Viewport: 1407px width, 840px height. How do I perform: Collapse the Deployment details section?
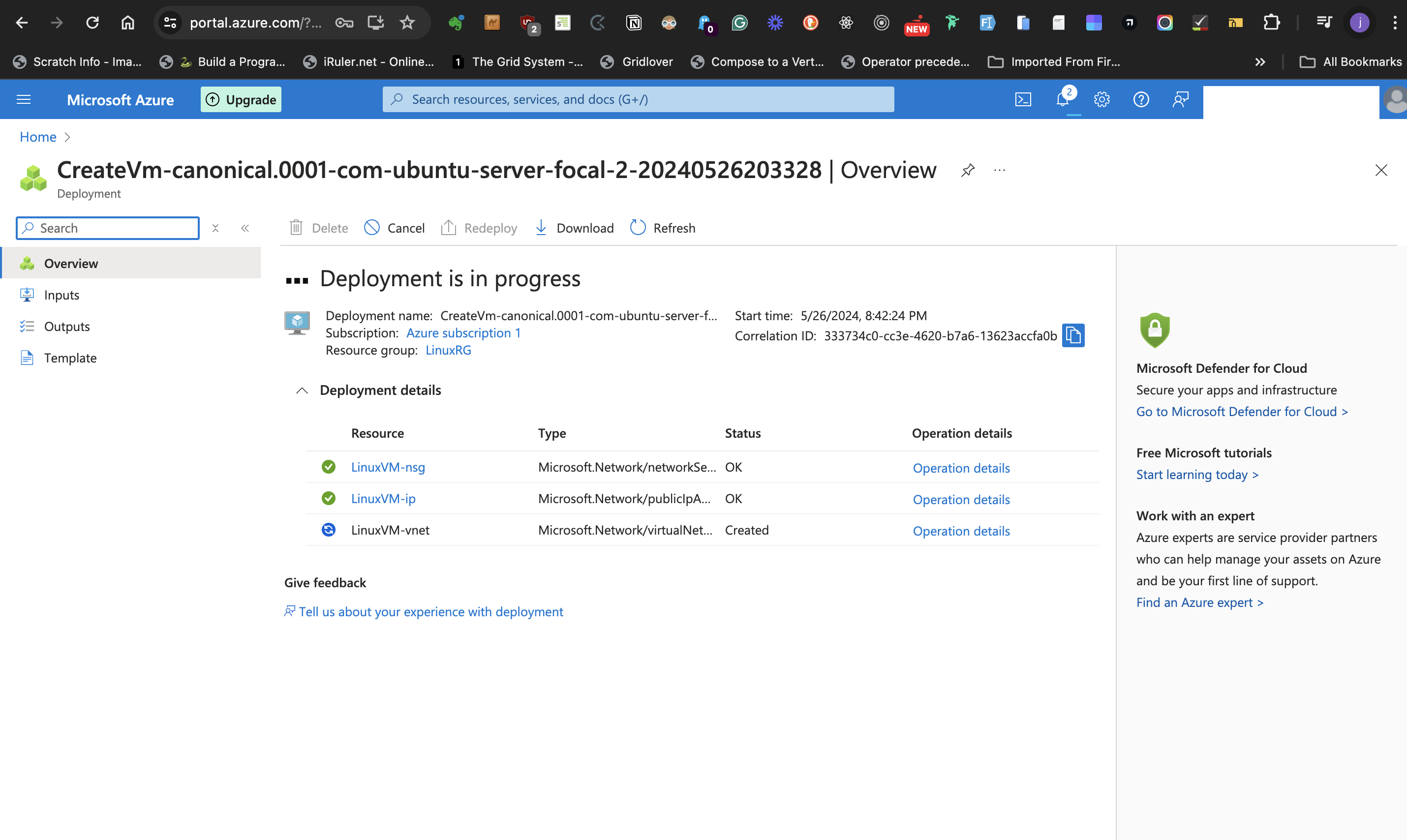(x=302, y=390)
